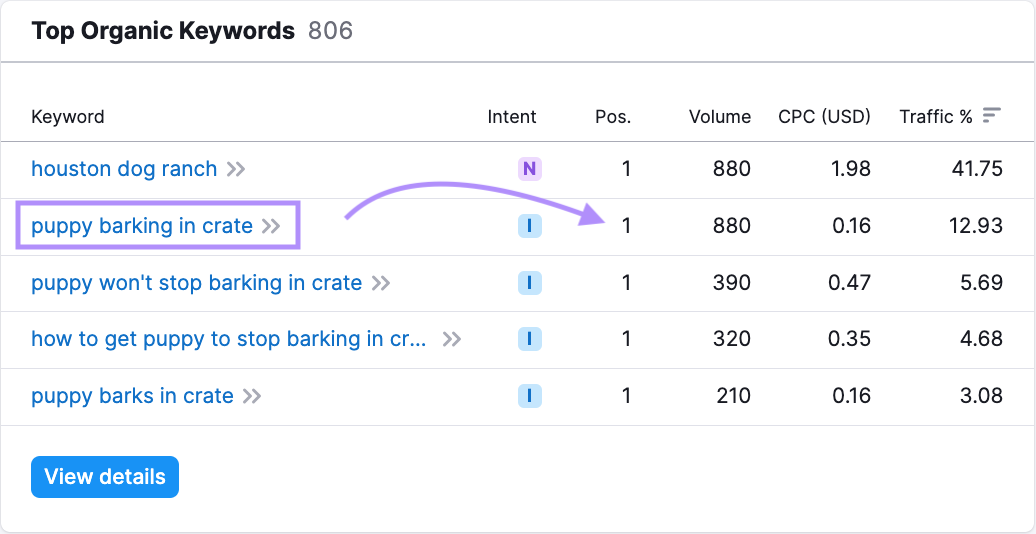
Task: Expand the puppy barking in crate double-chevron
Action: (271, 226)
